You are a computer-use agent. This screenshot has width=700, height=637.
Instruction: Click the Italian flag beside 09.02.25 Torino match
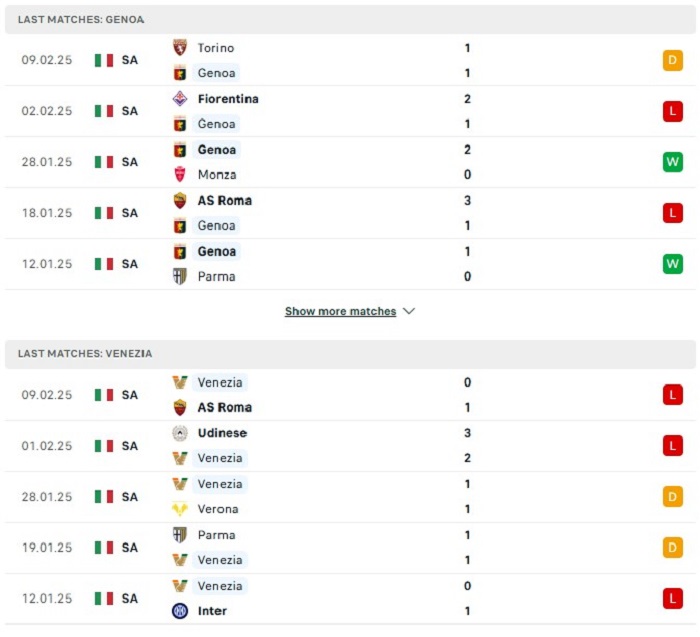[104, 60]
